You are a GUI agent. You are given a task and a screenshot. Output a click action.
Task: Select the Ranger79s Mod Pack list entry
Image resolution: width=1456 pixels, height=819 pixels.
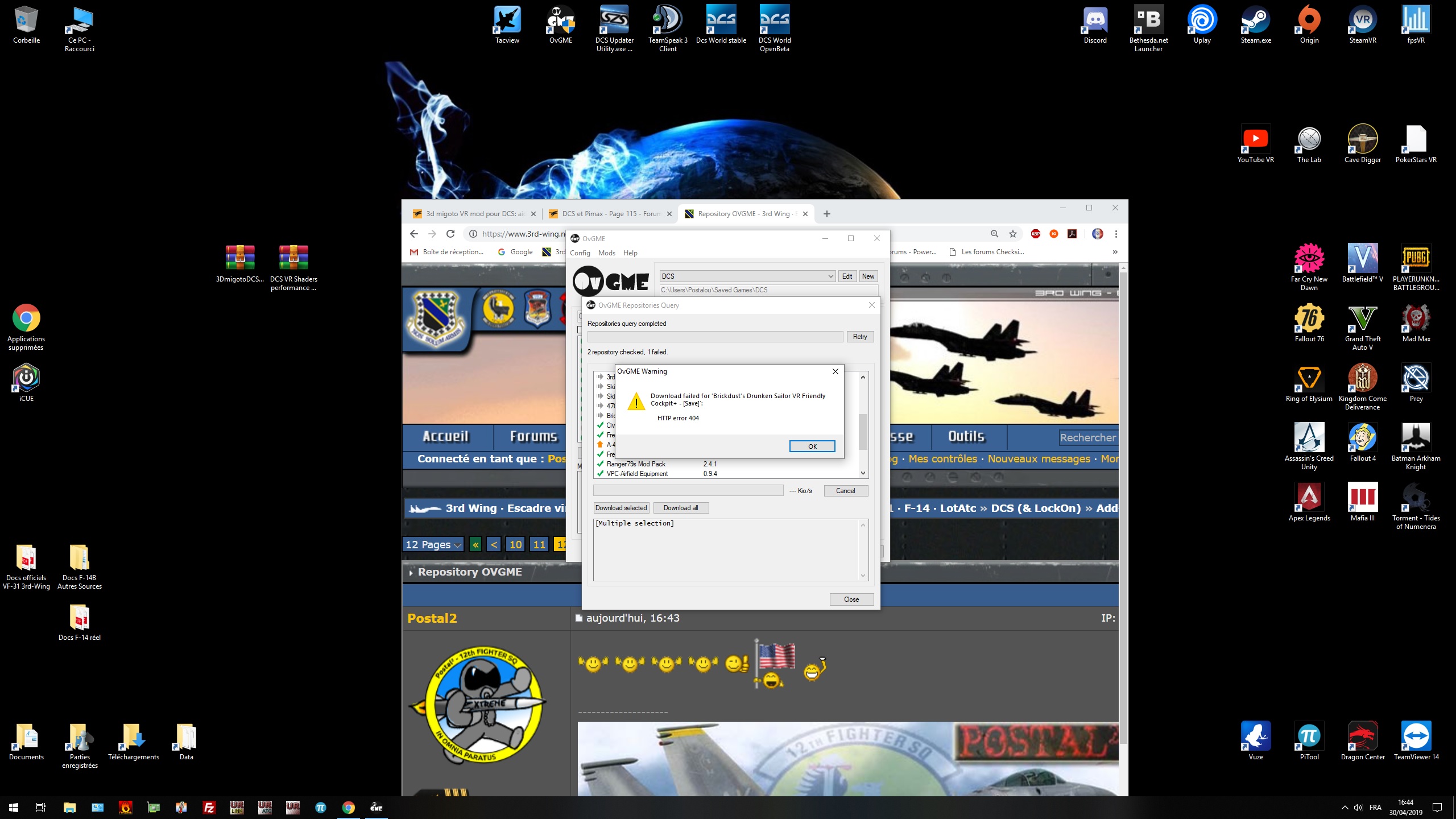[636, 464]
